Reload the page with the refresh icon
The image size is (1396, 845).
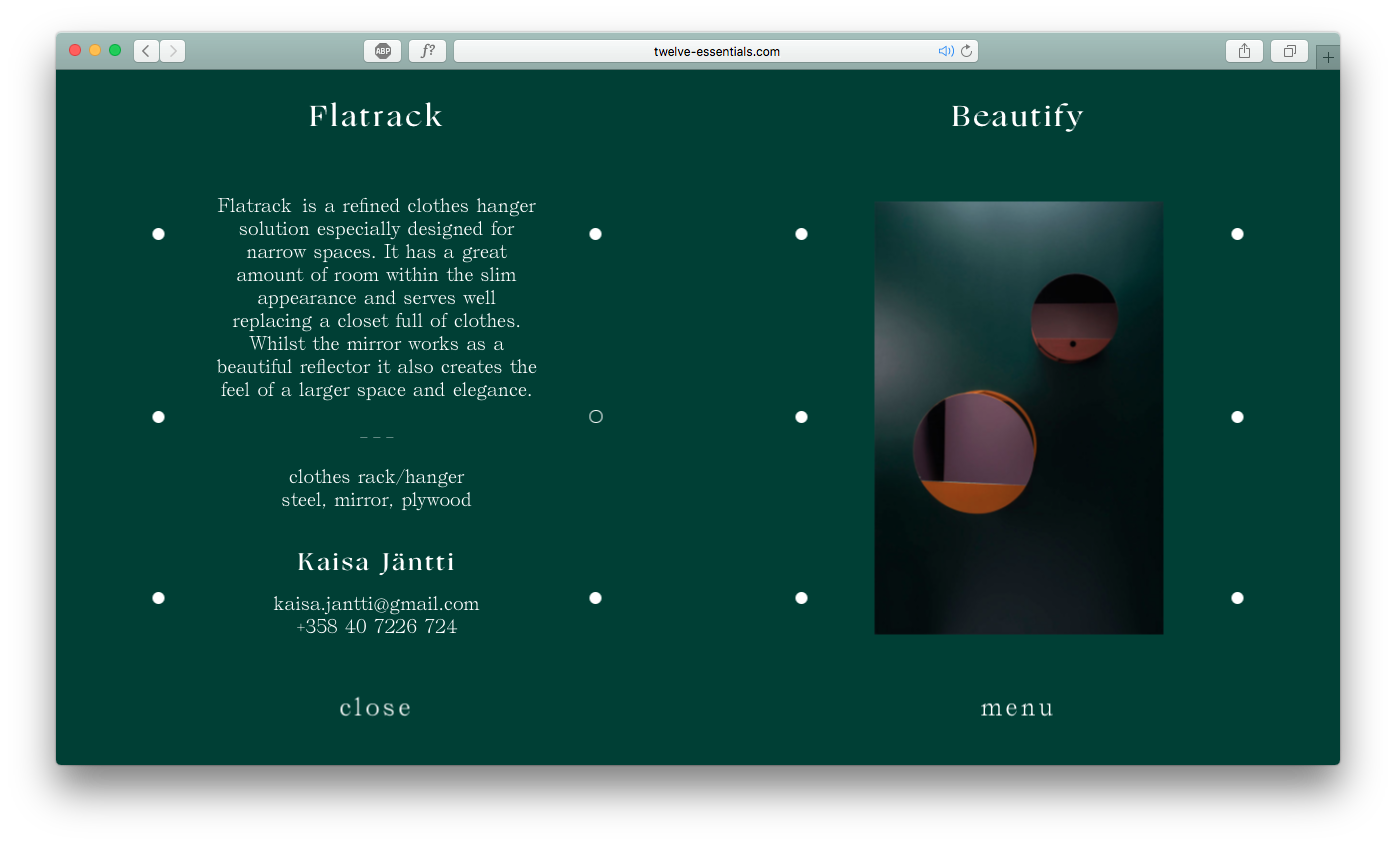[966, 51]
